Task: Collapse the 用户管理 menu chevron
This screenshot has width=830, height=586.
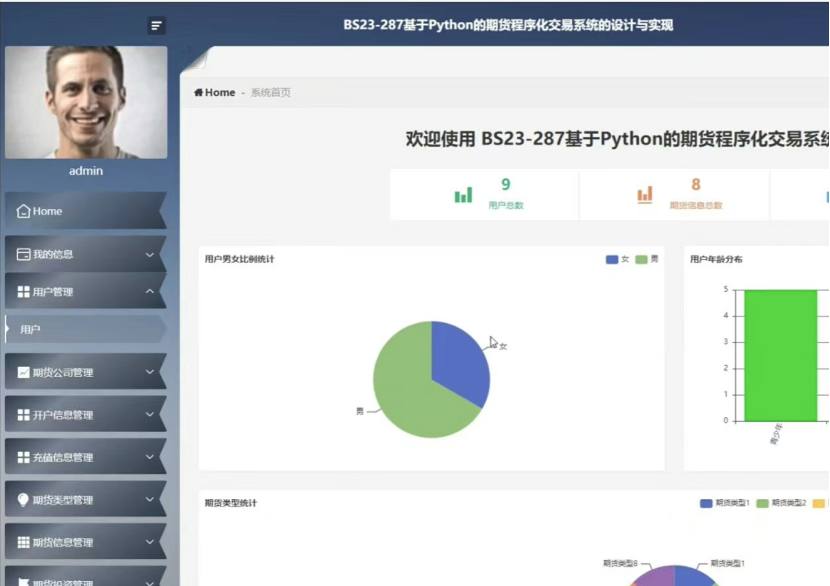Action: 150,291
